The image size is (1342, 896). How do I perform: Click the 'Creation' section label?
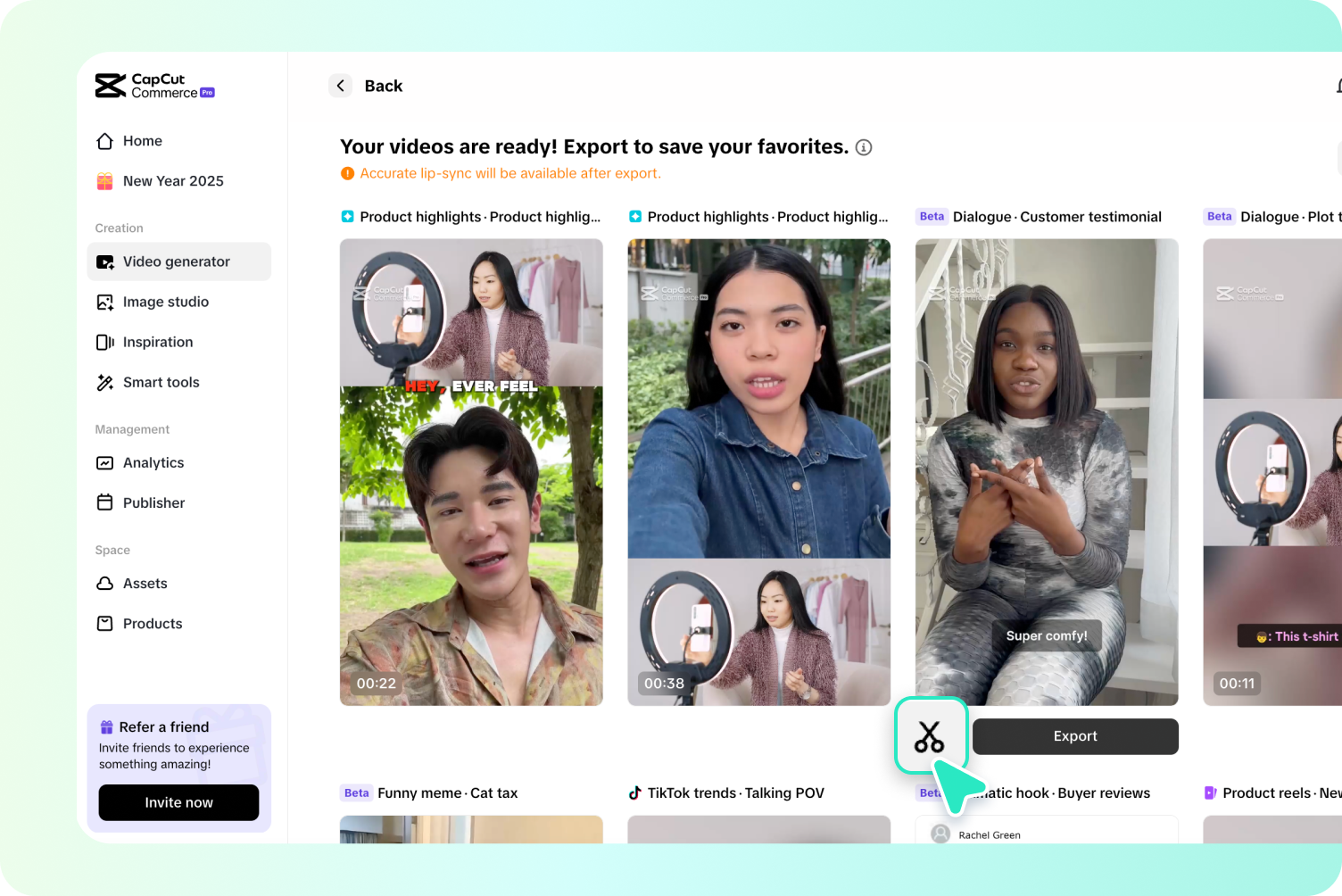click(x=120, y=228)
